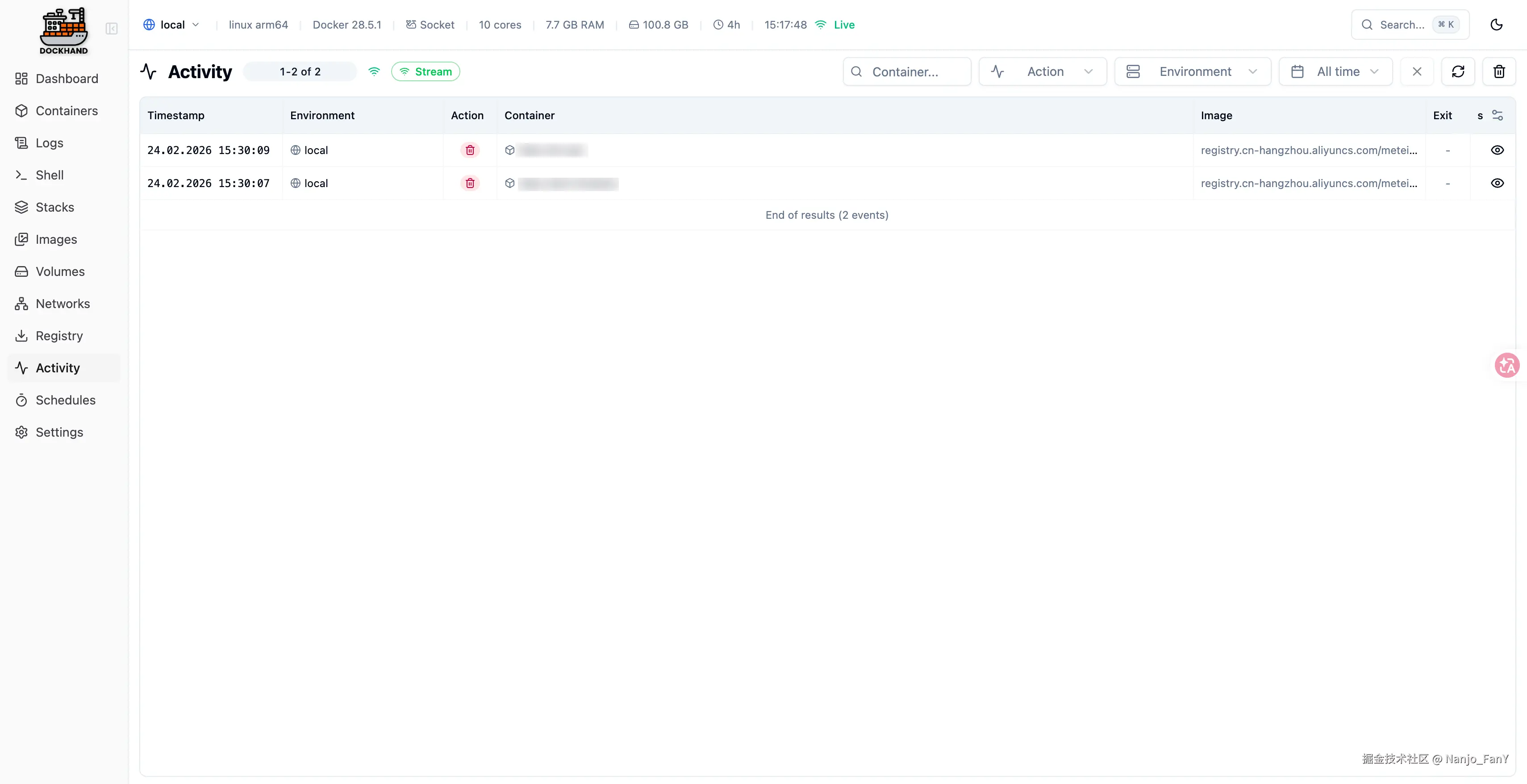This screenshot has height=784, width=1527.
Task: Click the translate floating icon
Action: coord(1507,365)
